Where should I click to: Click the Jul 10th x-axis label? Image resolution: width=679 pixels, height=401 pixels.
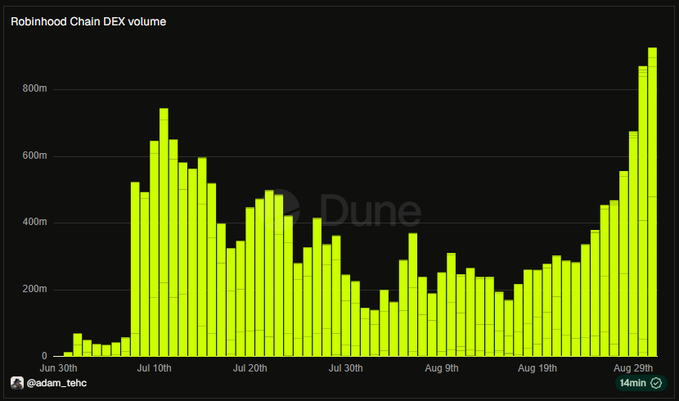click(154, 369)
